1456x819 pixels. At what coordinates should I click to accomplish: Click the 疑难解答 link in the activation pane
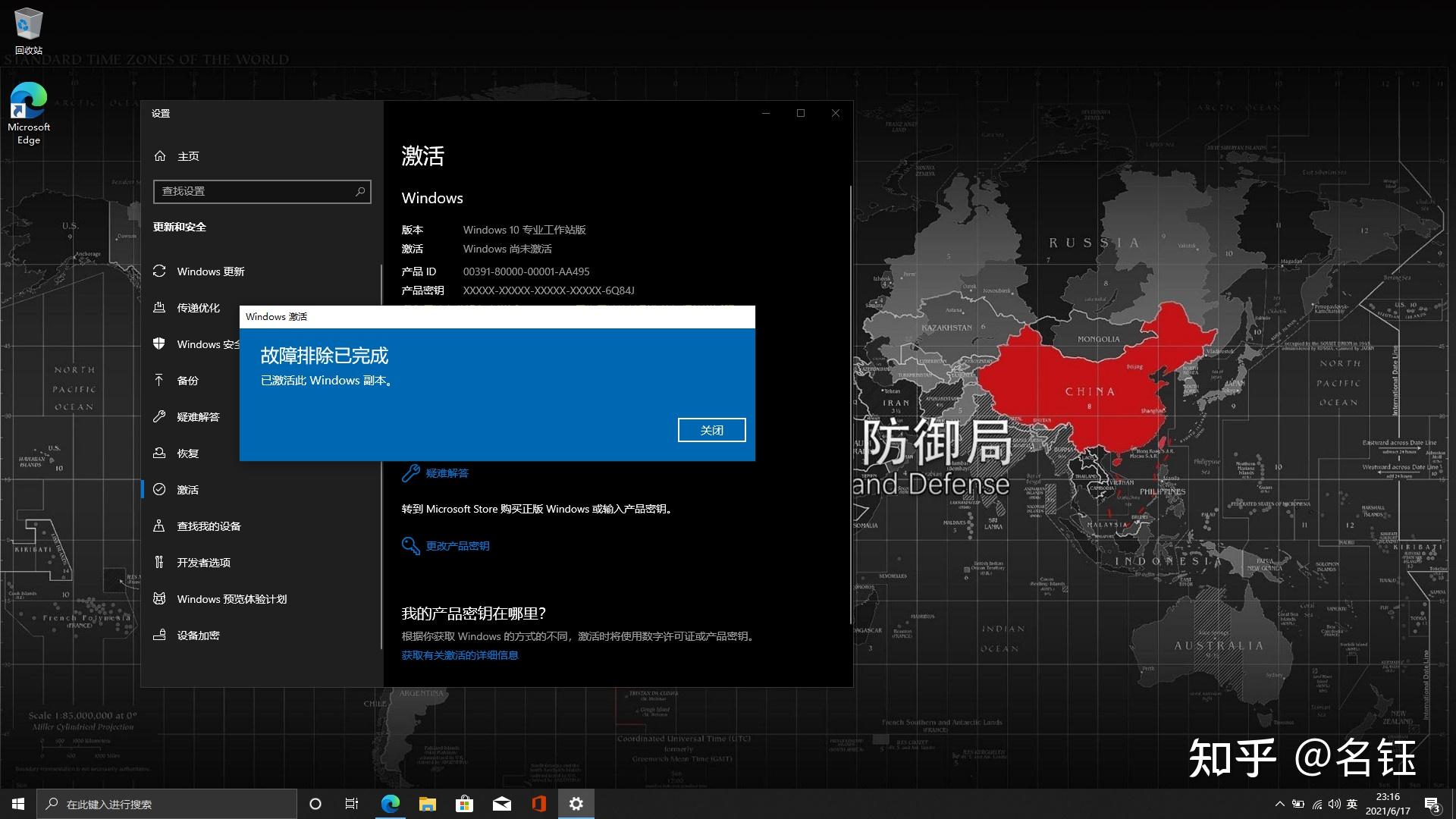[x=447, y=473]
